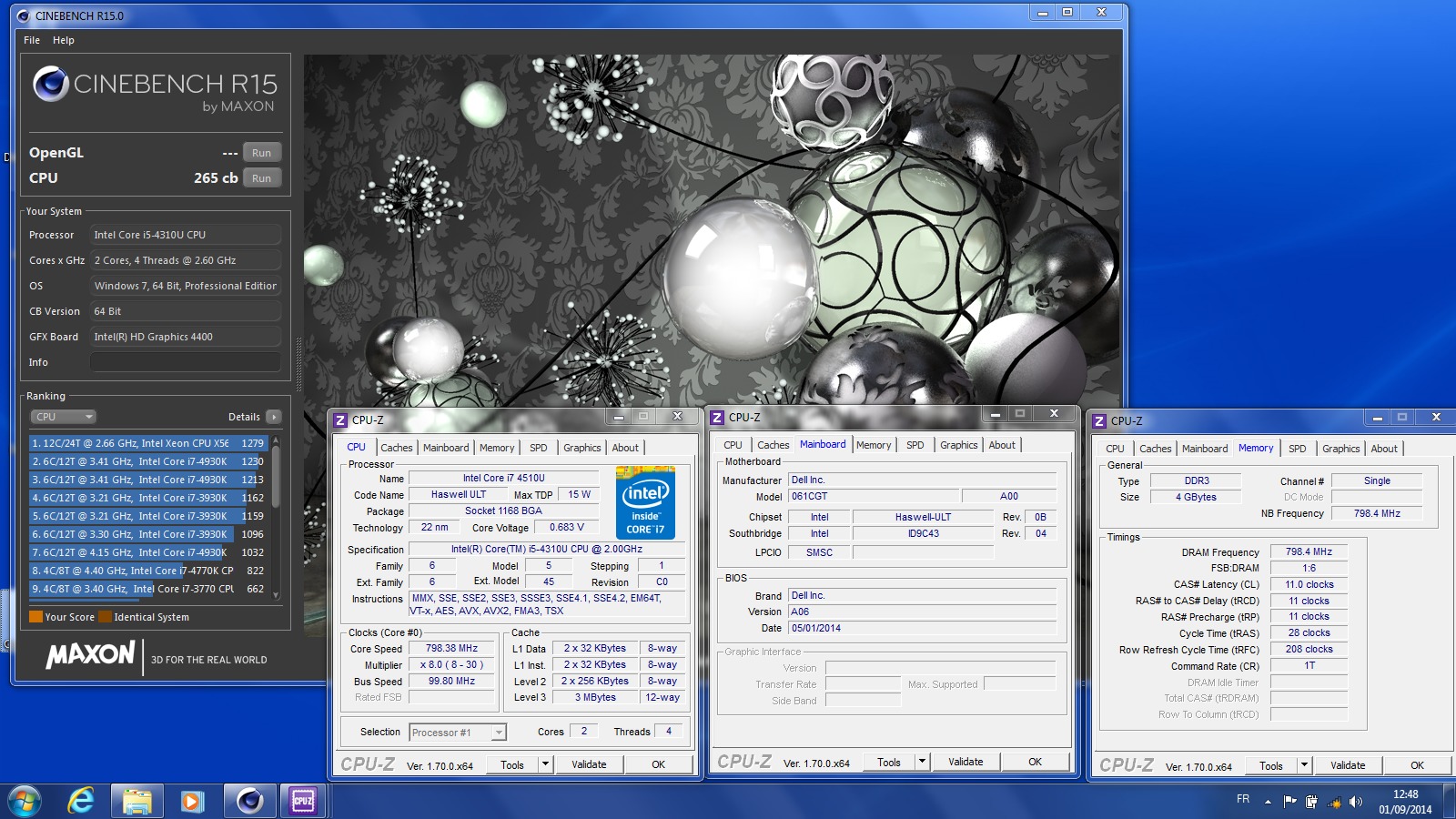1456x819 pixels.
Task: Select ranking row Xeon X5650 score 1279
Action: coord(148,443)
